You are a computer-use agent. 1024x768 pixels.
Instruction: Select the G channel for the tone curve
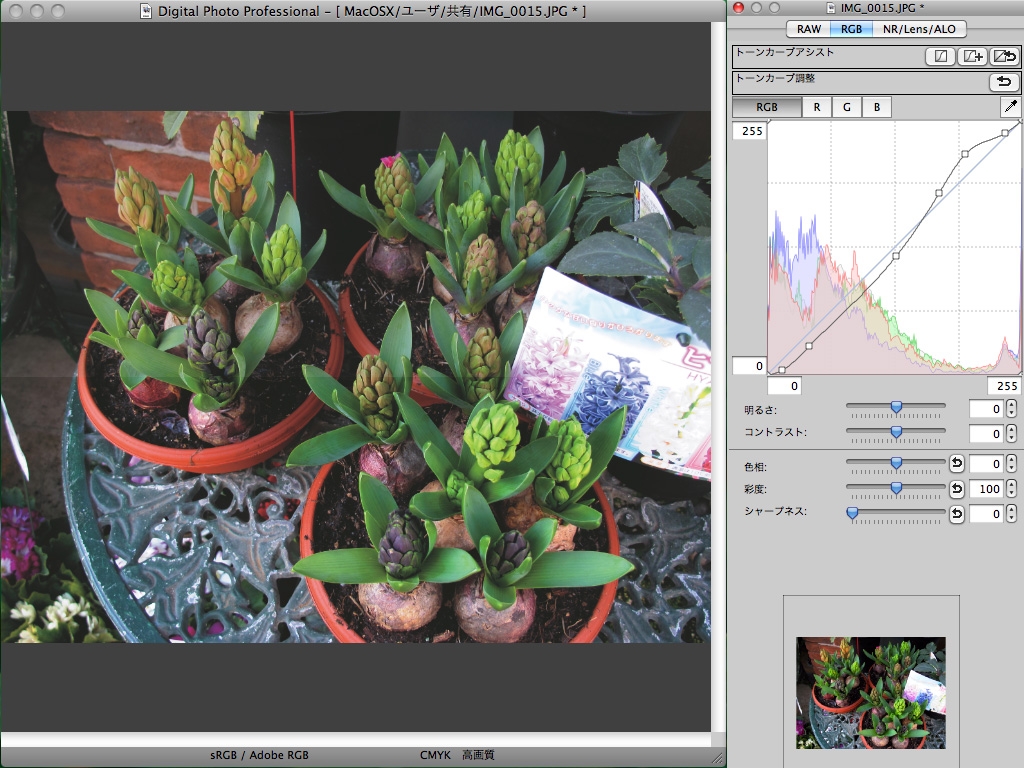pyautogui.click(x=847, y=107)
